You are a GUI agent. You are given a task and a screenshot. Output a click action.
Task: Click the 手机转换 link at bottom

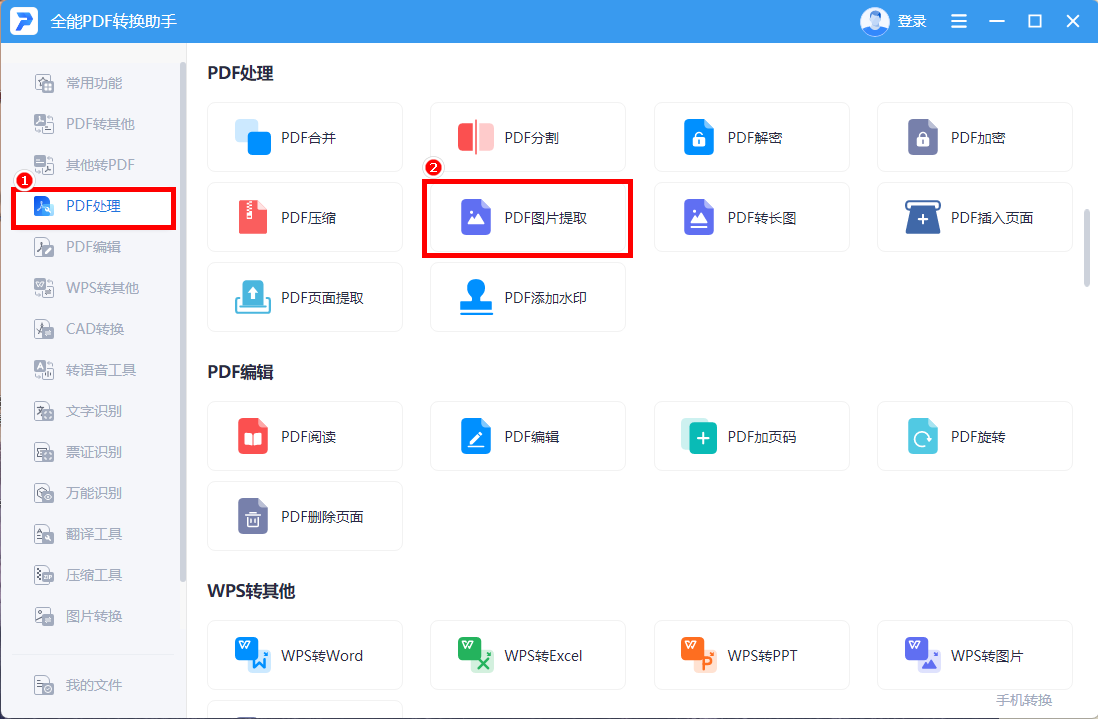pyautogui.click(x=1024, y=700)
